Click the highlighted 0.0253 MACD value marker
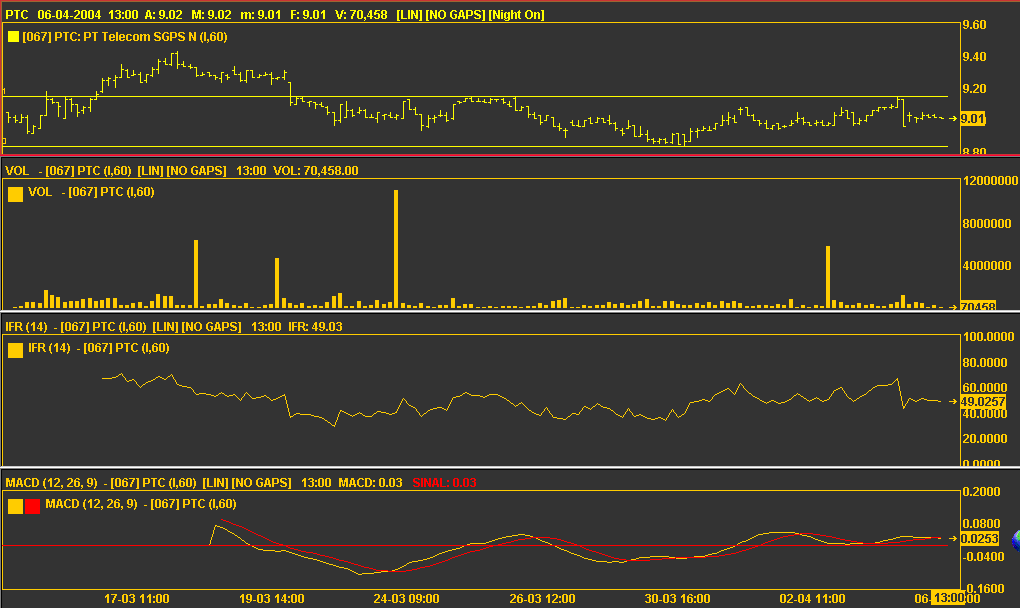 (x=980, y=538)
